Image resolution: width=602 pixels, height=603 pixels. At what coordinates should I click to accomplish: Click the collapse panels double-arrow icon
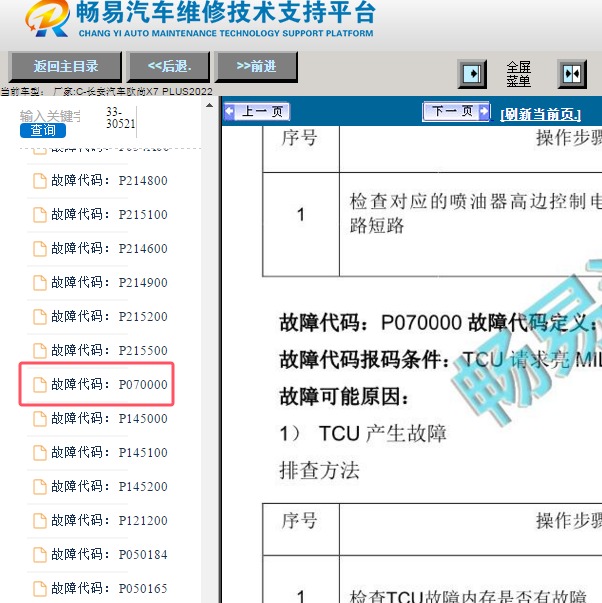pos(572,73)
